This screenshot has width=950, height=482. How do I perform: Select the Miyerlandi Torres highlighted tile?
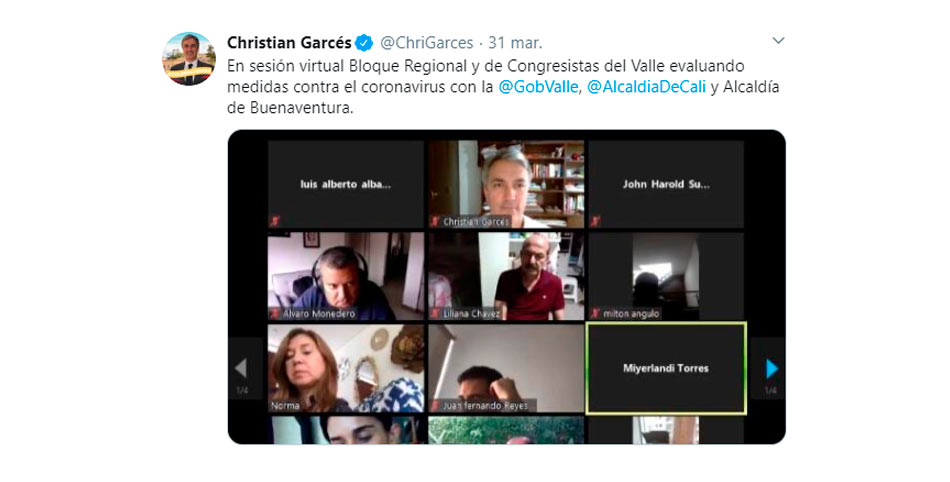coord(666,368)
